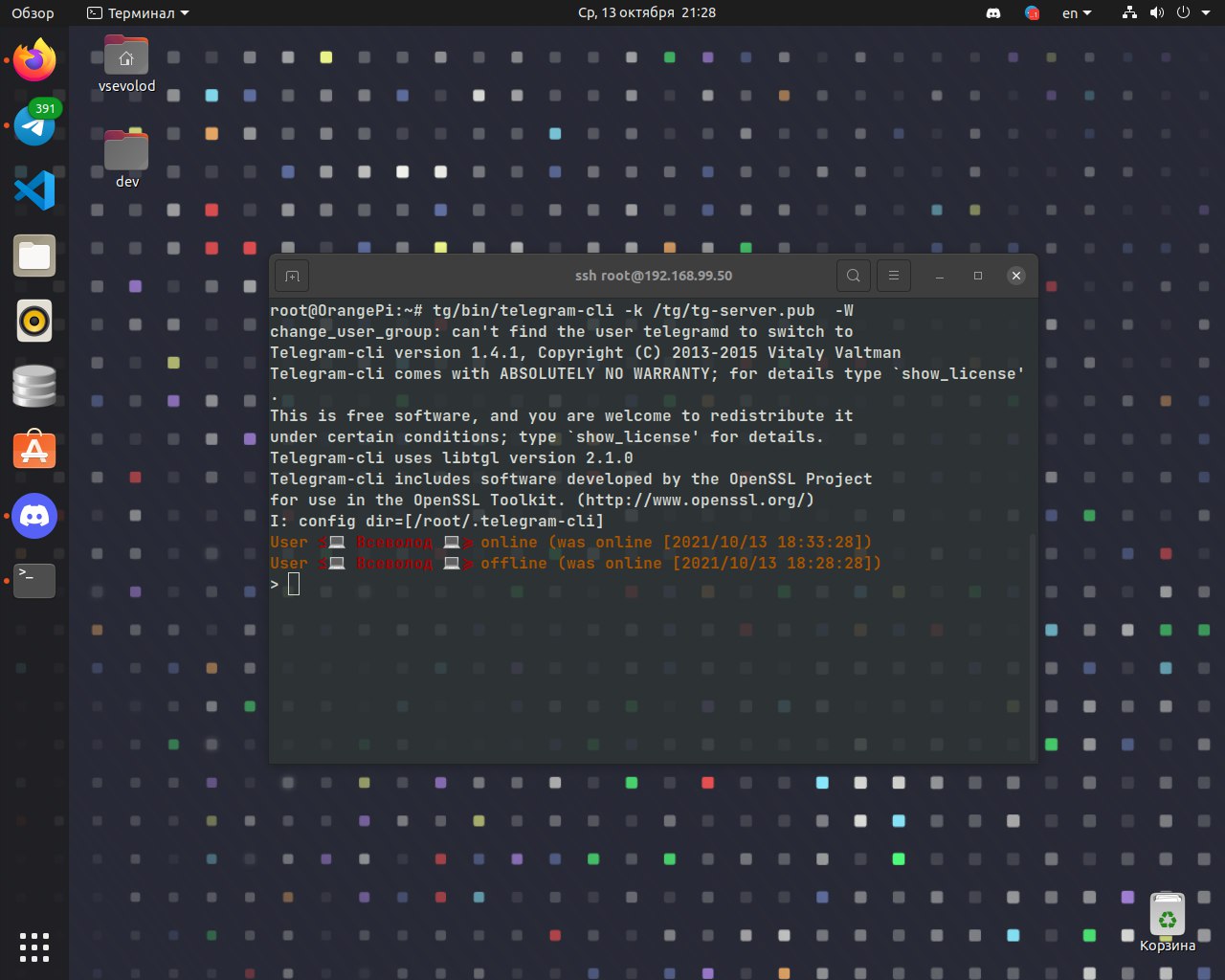
Task: Click 'Telegram-cli uses libtgl version 2.1.0' line
Action: pyautogui.click(x=451, y=457)
